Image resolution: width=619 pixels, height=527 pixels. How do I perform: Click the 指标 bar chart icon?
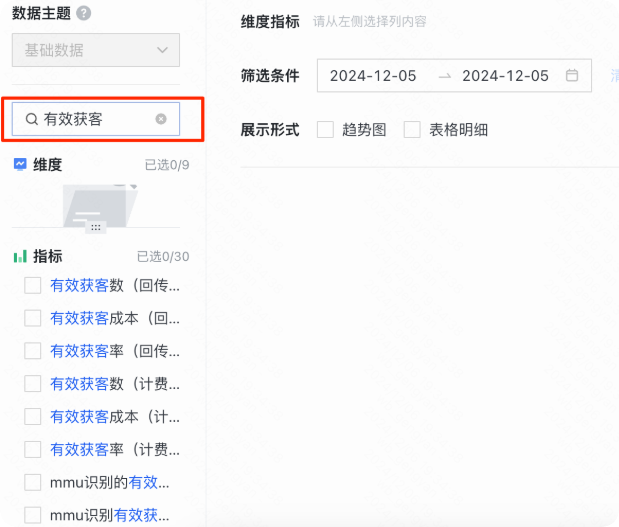coord(20,257)
